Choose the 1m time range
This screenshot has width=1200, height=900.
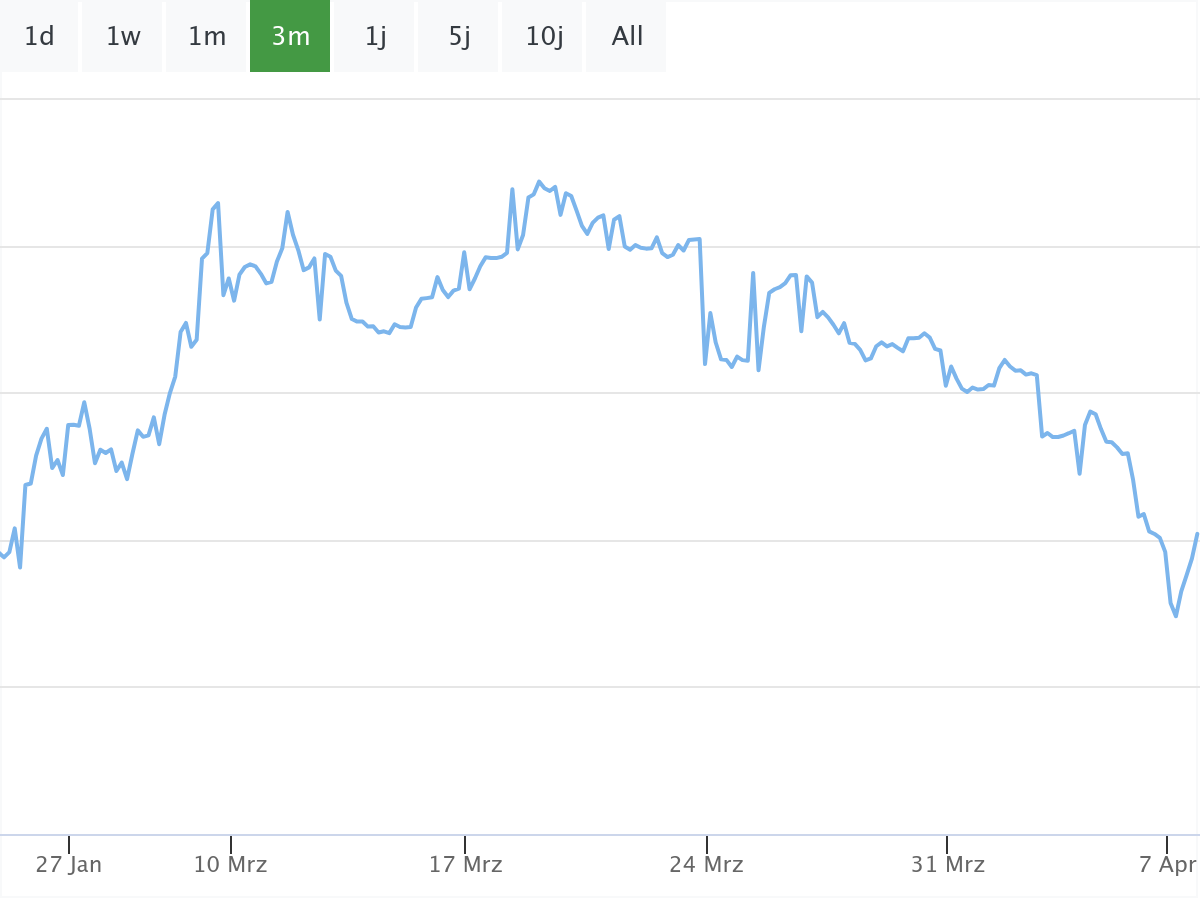coord(207,37)
